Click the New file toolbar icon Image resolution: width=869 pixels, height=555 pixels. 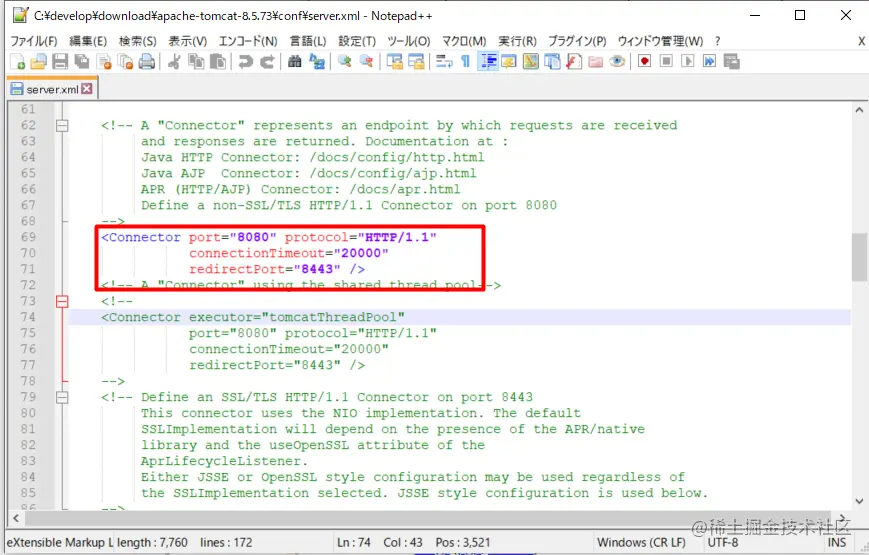[x=17, y=62]
